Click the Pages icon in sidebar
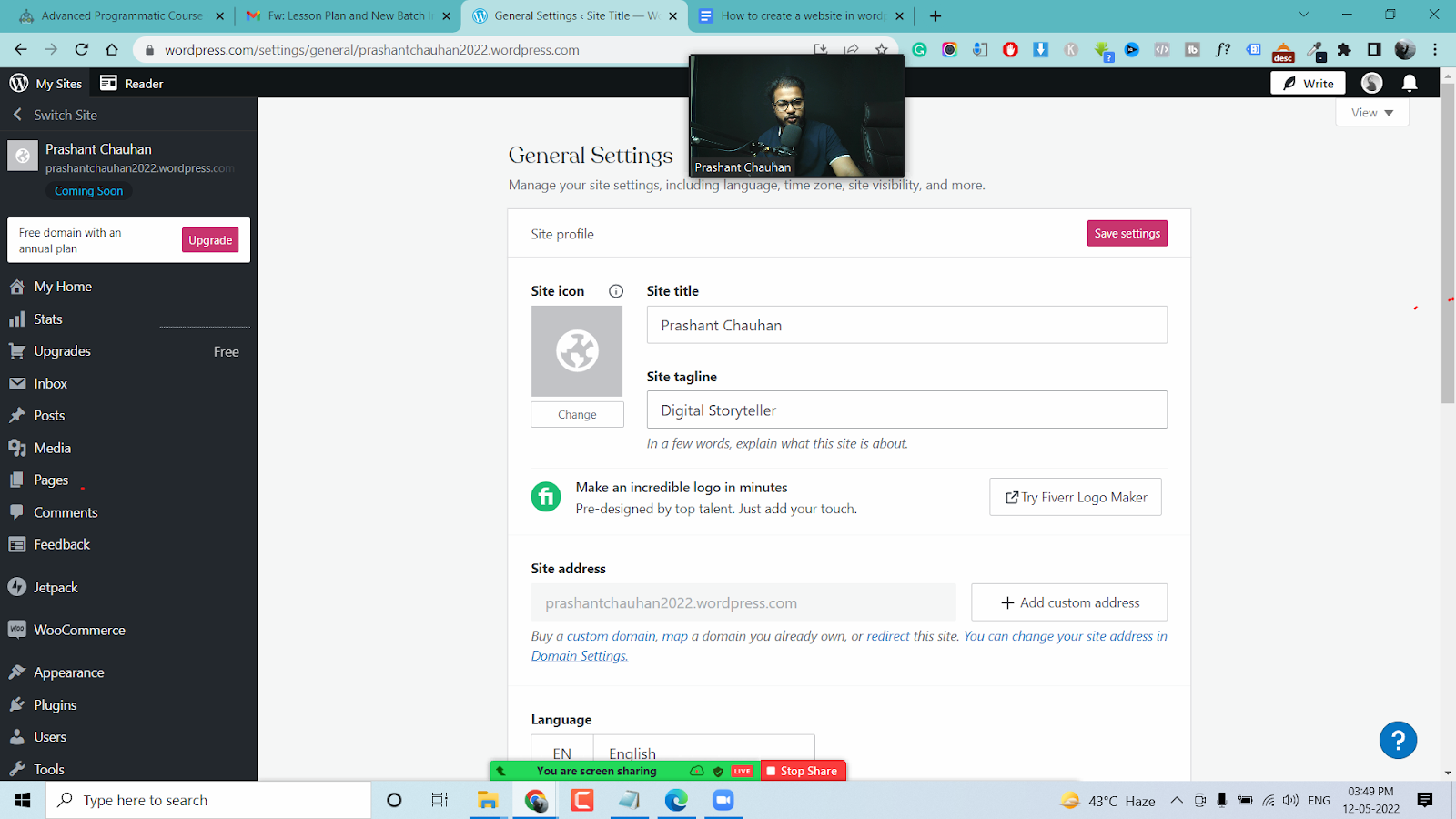 [17, 480]
